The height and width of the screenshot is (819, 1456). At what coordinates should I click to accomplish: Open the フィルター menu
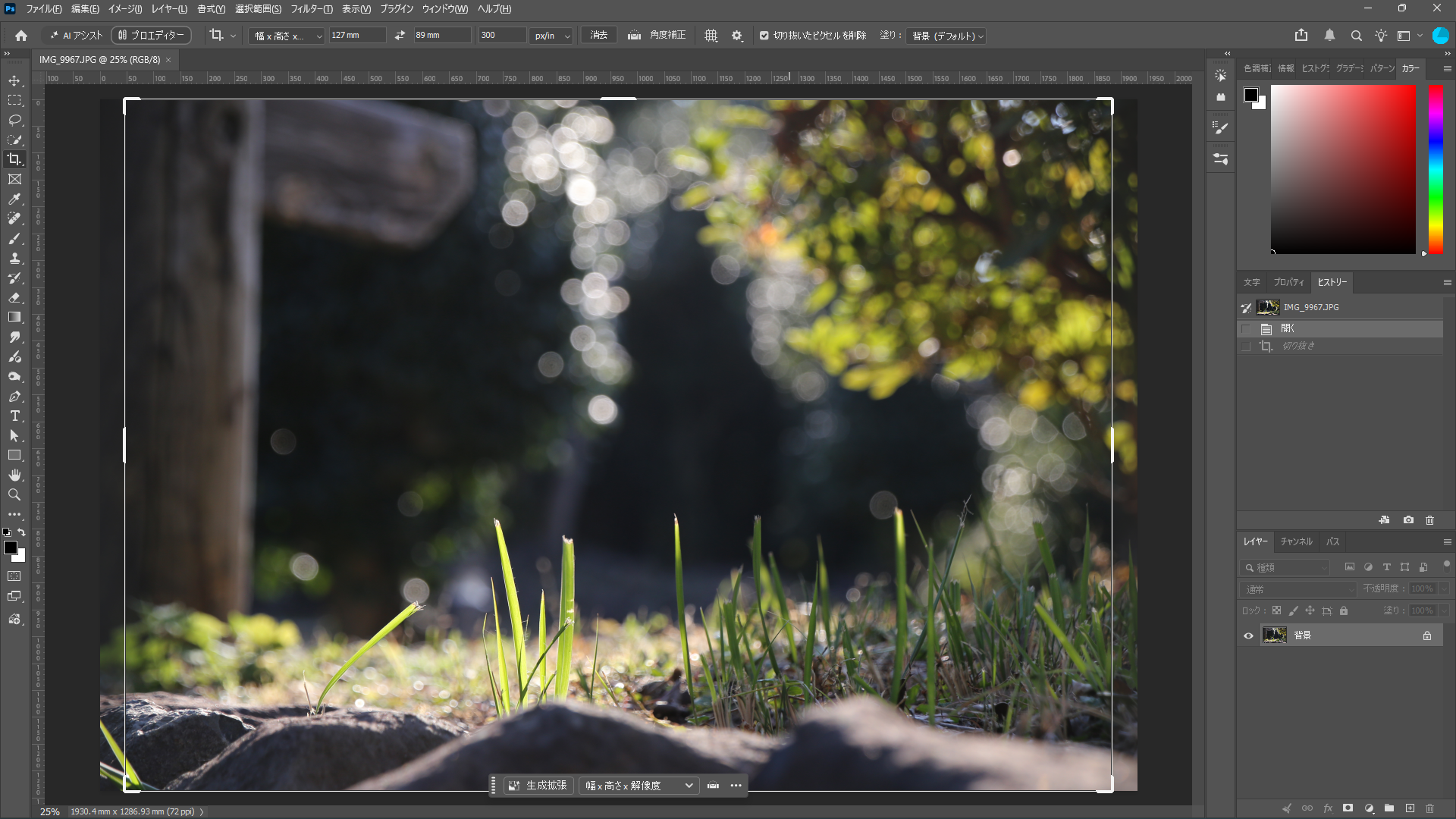click(x=312, y=9)
